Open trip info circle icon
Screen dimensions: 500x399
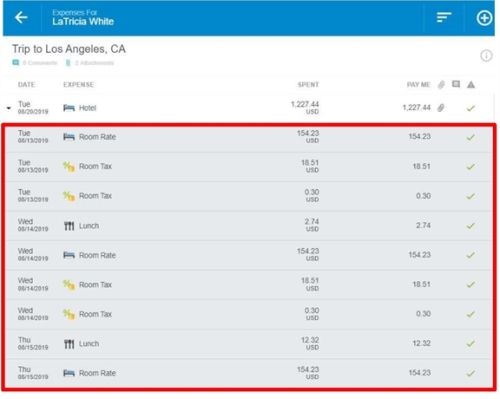(486, 55)
